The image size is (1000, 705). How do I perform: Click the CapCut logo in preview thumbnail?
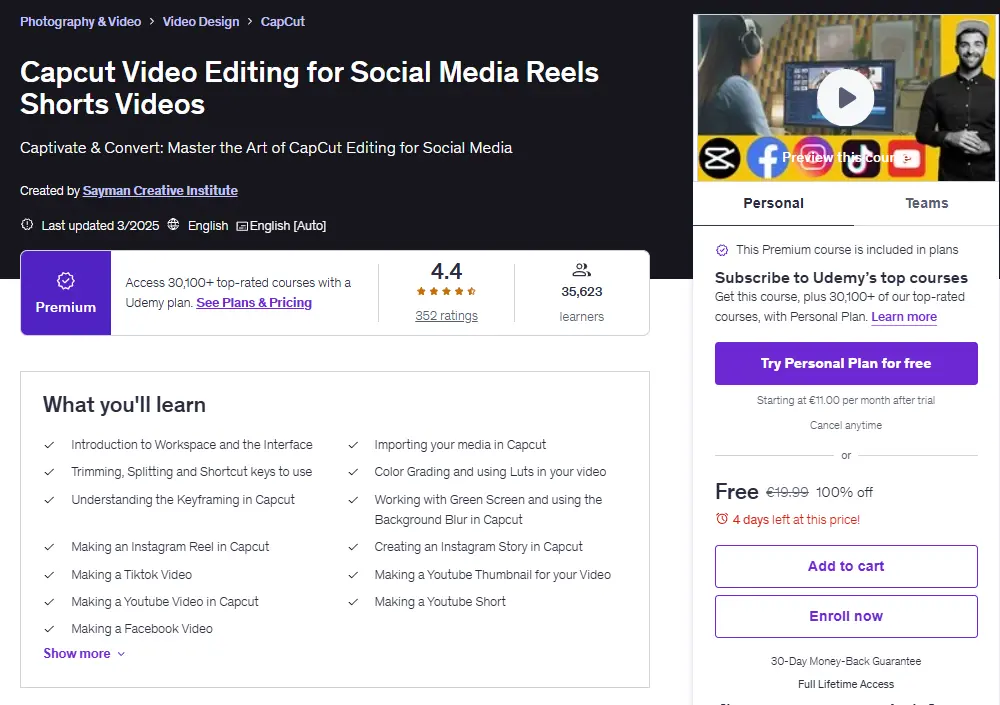point(719,158)
